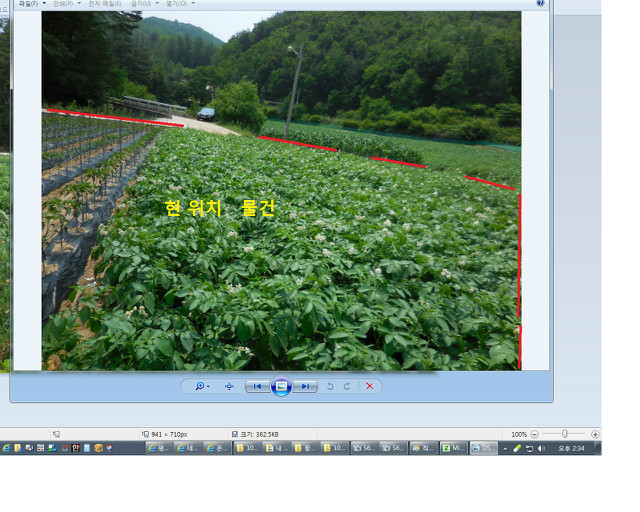The height and width of the screenshot is (512, 640).
Task: Click the blue help question mark icon
Action: (x=540, y=3)
